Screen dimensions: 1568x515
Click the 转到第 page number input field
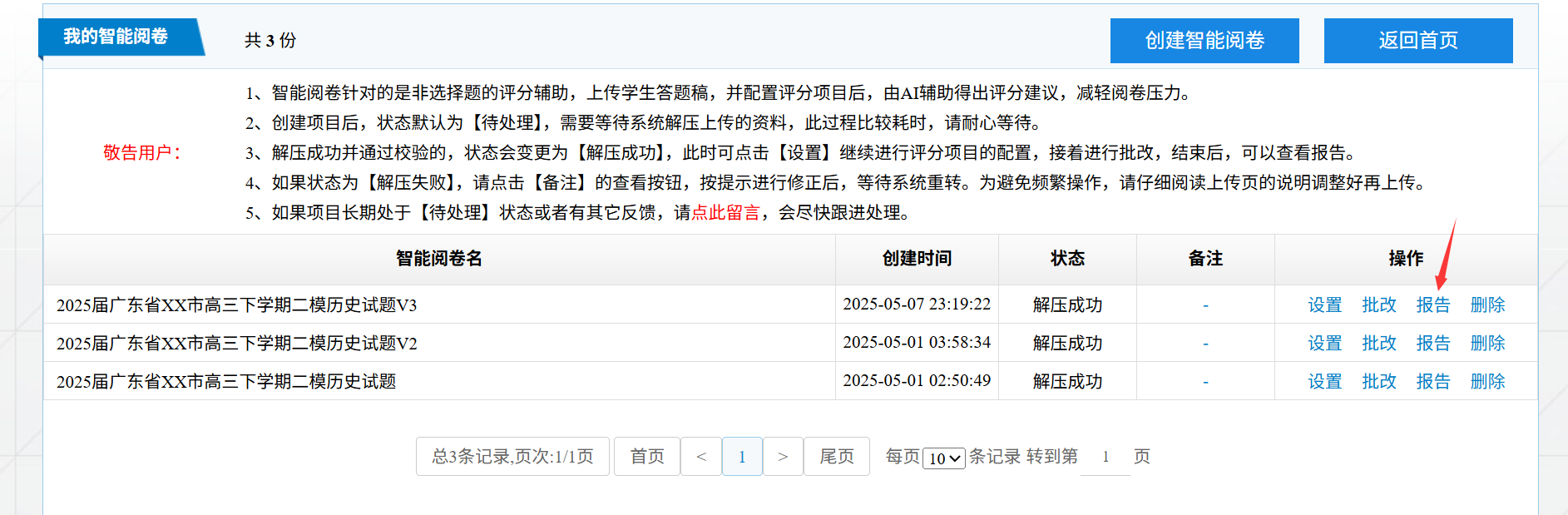pos(1105,457)
